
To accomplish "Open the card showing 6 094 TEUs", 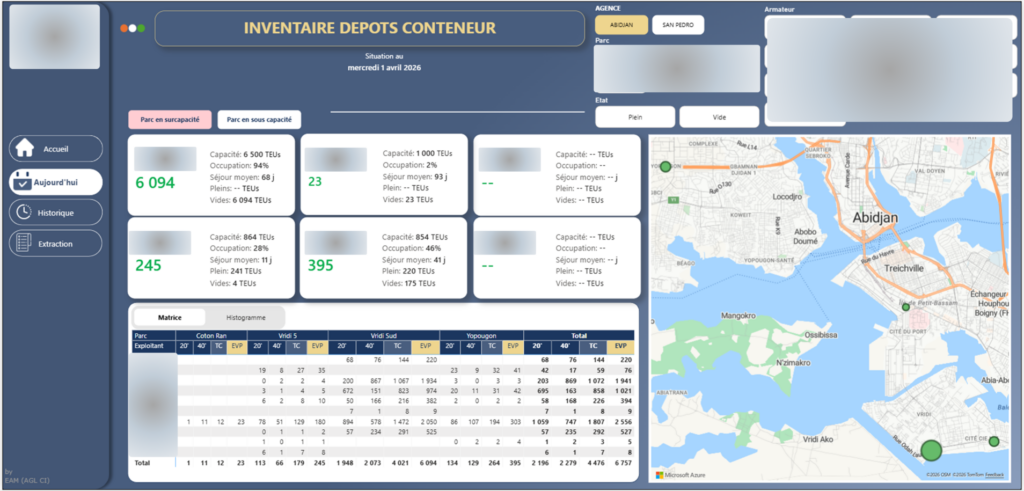I will tap(211, 175).
